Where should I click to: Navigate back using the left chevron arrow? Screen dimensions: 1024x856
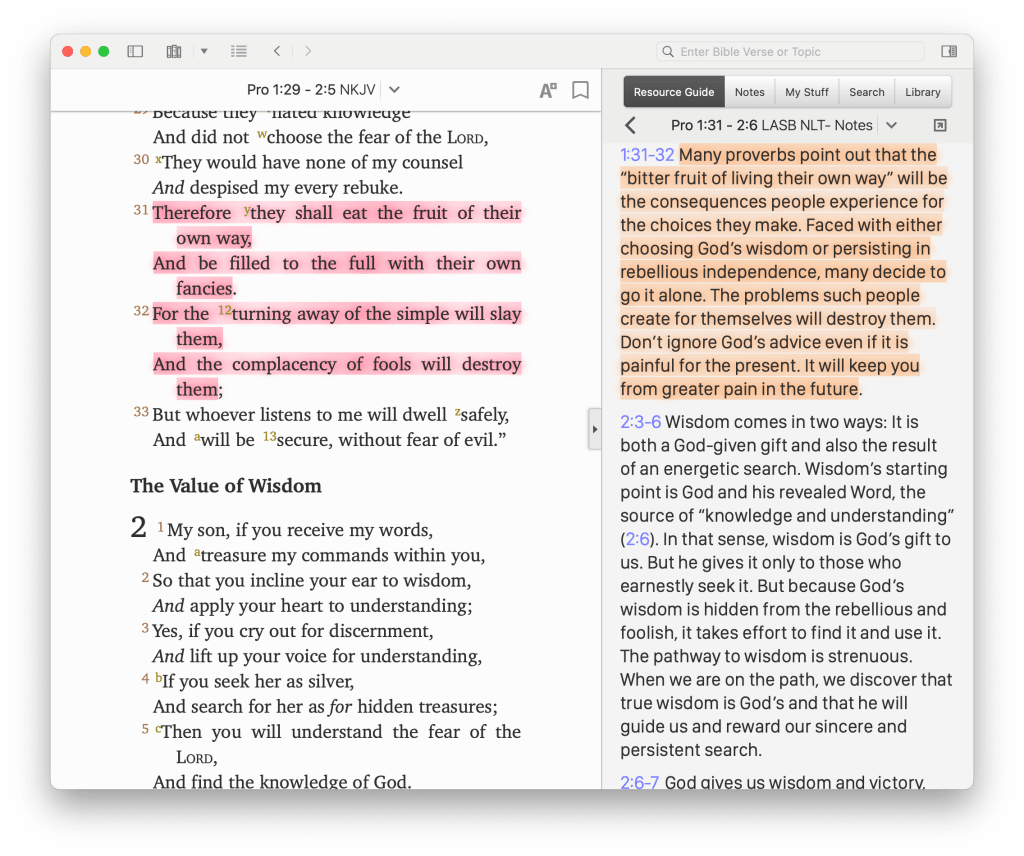pyautogui.click(x=277, y=51)
